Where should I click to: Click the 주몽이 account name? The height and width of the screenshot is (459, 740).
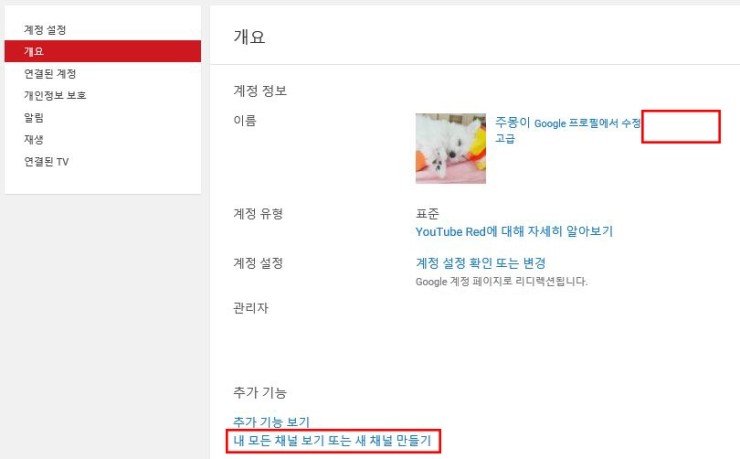point(513,123)
